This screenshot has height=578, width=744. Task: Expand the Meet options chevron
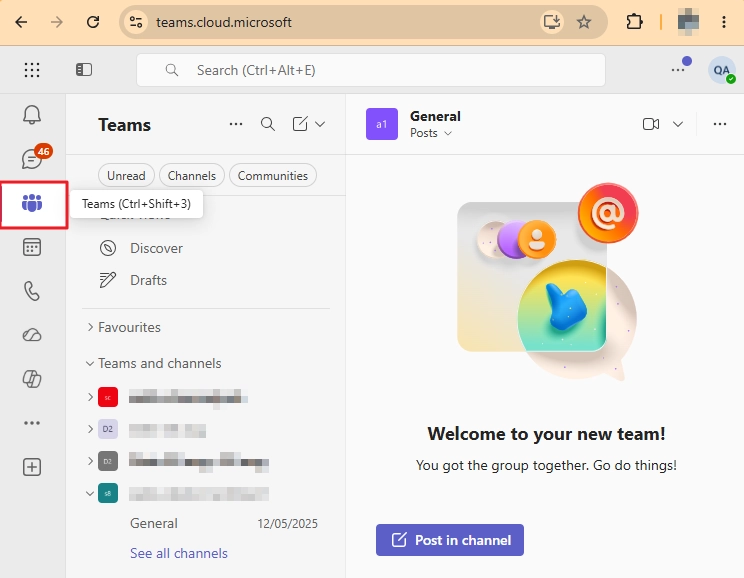click(x=678, y=124)
